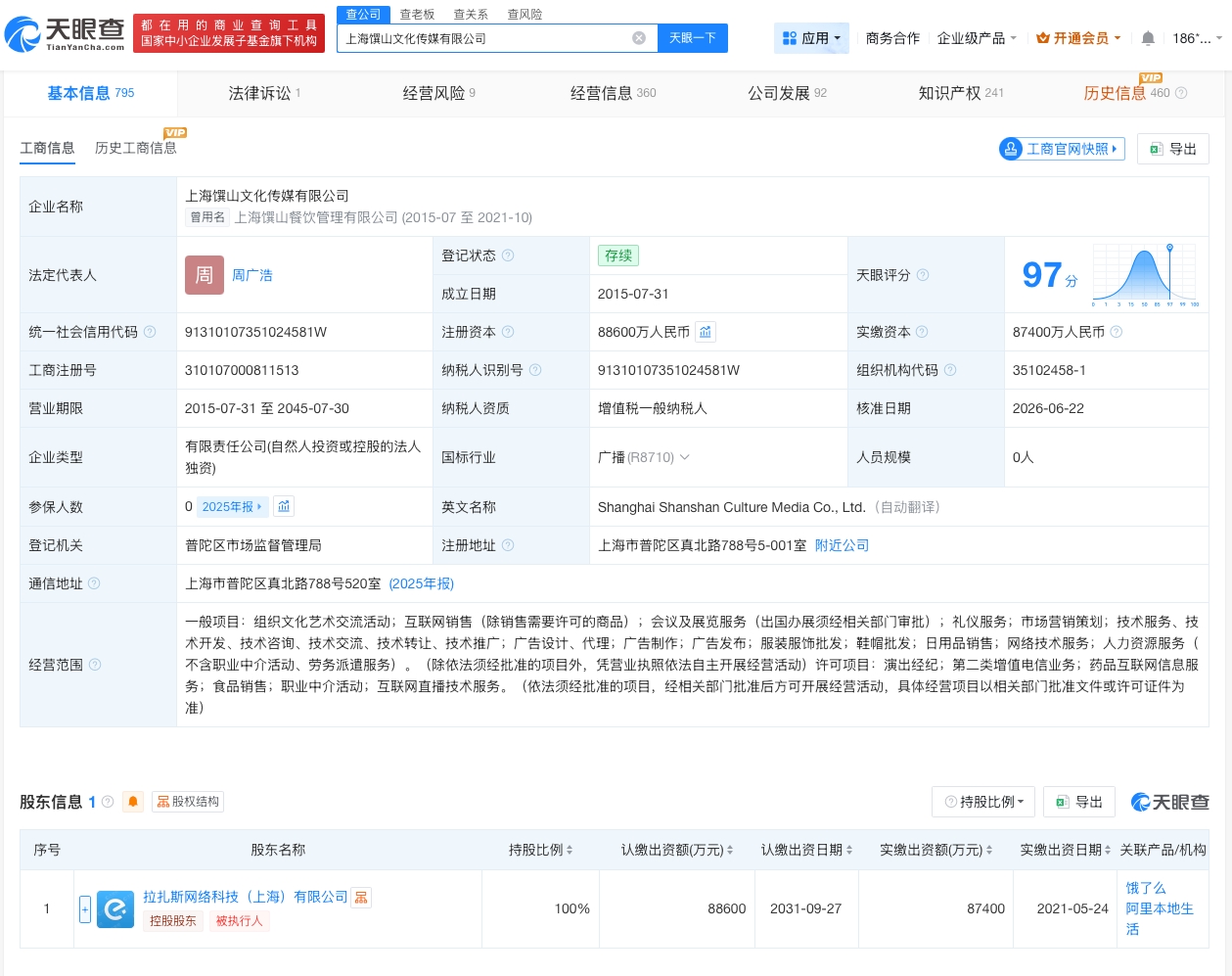
Task: Switch to the 经营风险 tab
Action: click(438, 93)
